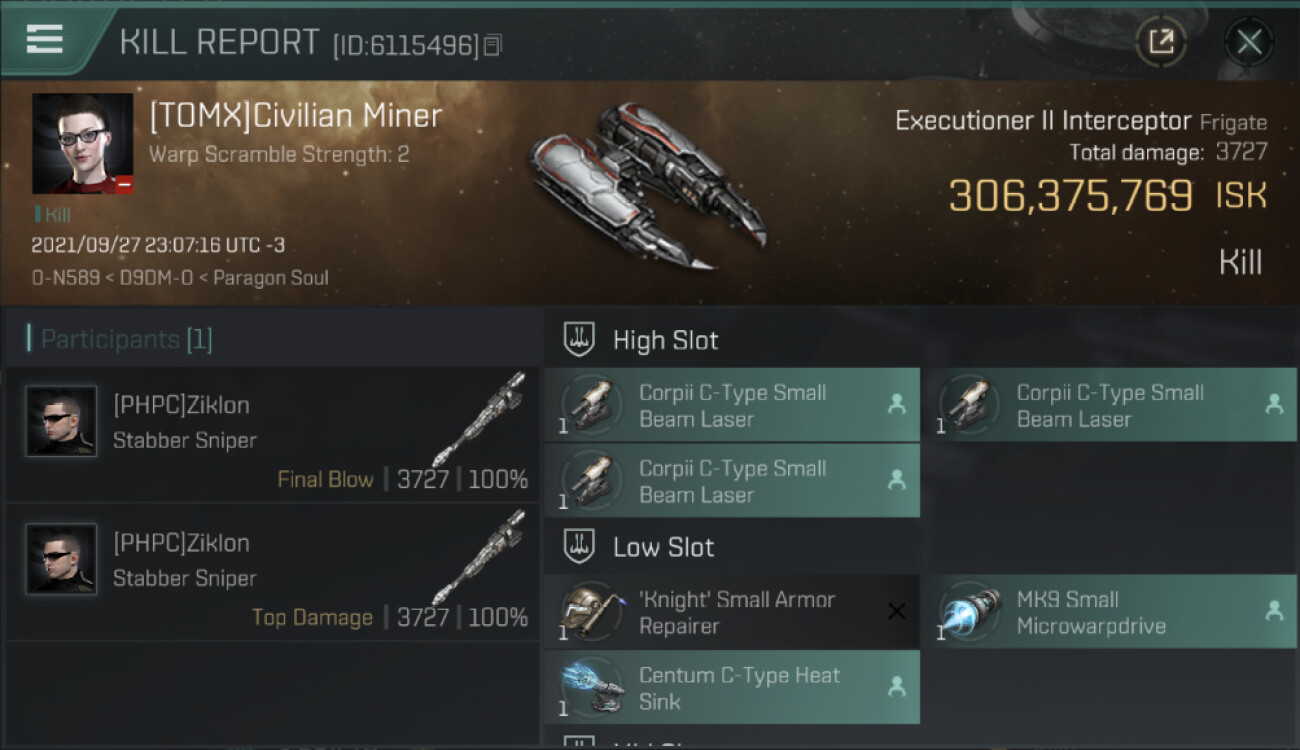Click the dropped-status icon on Heat Sink

click(897, 687)
